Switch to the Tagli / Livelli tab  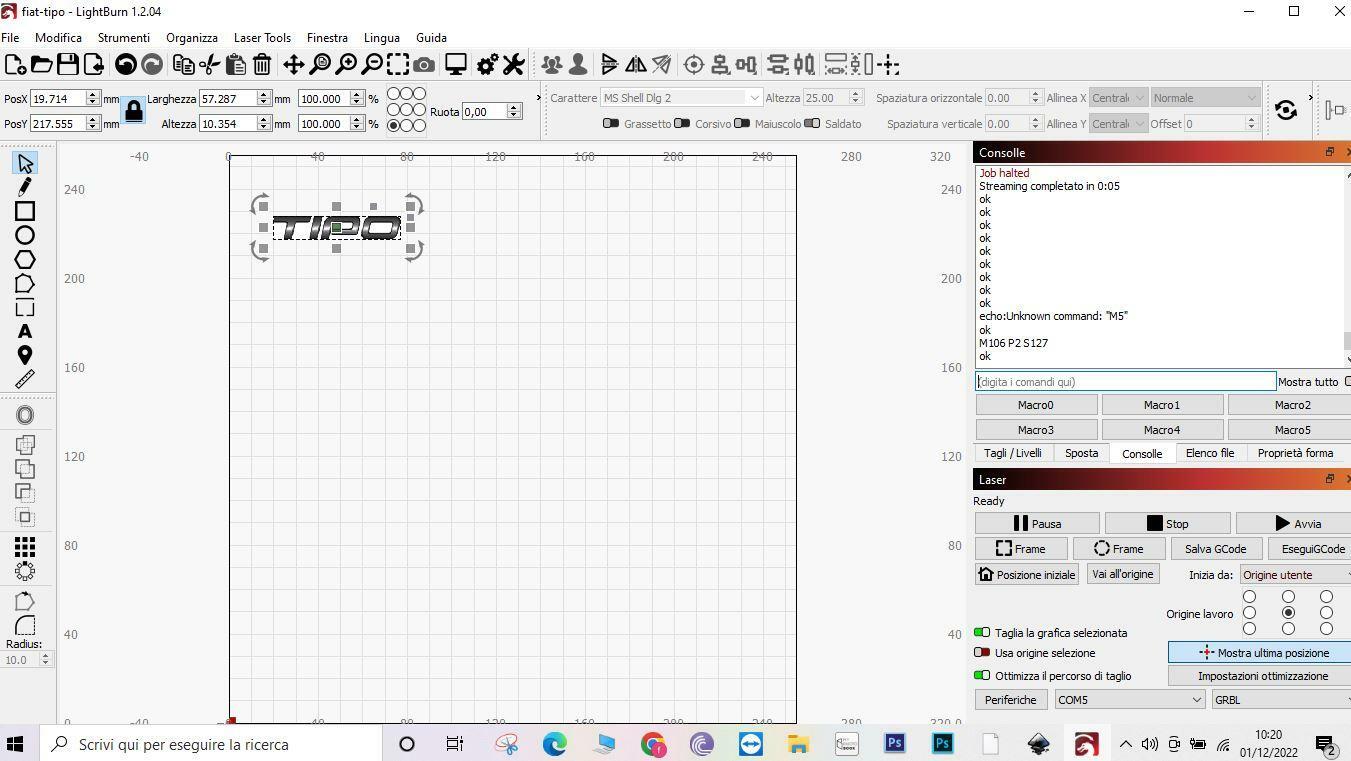pos(1012,453)
